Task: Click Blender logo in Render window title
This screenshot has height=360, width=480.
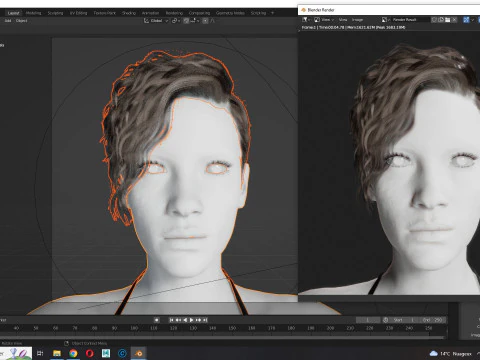Action: tap(303, 10)
